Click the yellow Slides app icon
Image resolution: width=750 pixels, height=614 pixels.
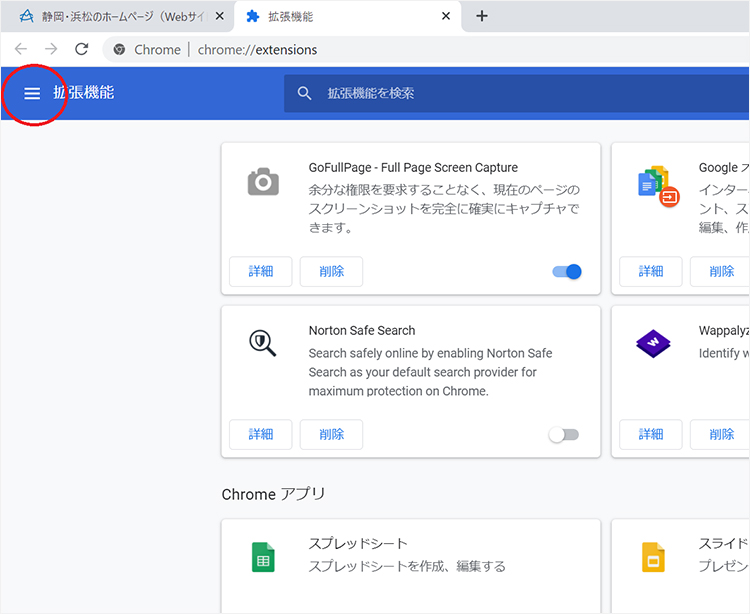653,557
